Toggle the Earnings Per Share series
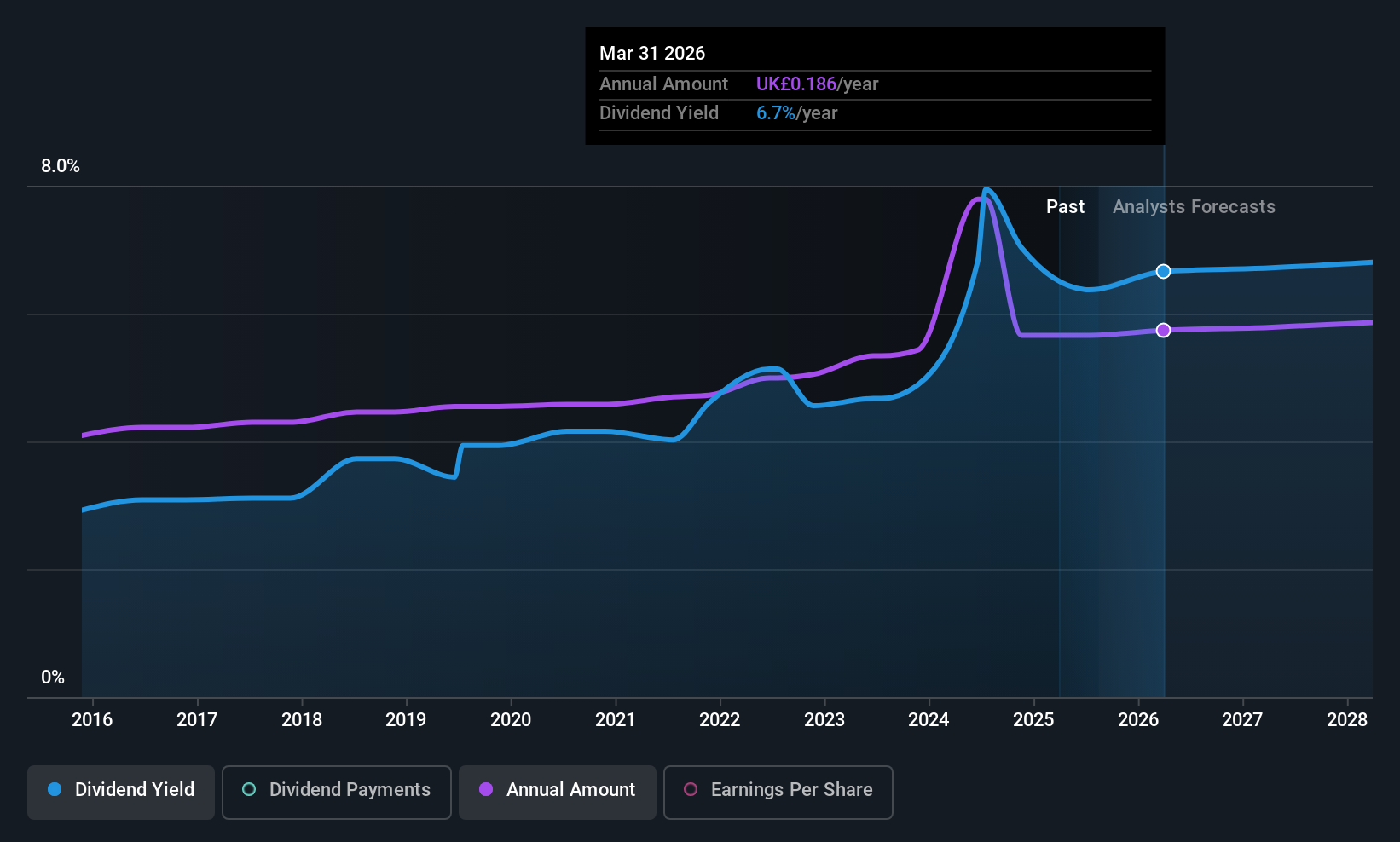The height and width of the screenshot is (842, 1400). click(x=778, y=793)
